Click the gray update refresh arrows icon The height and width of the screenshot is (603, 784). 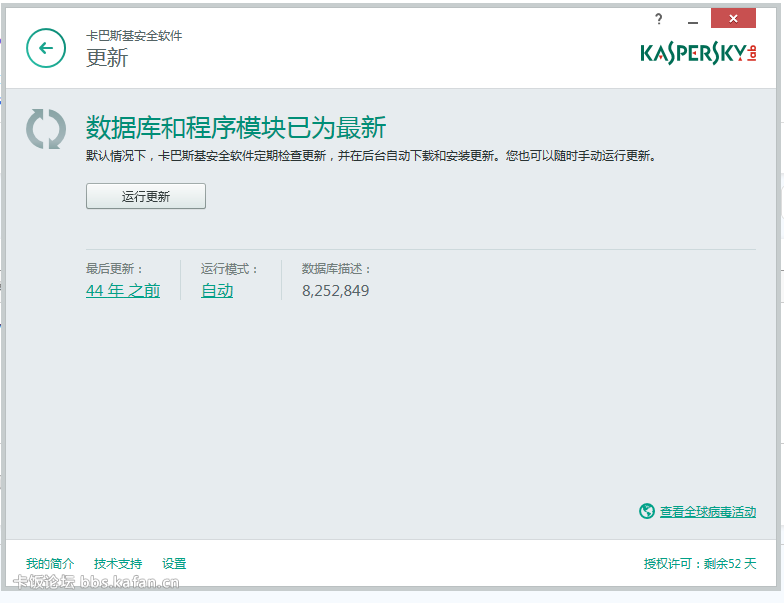point(46,129)
